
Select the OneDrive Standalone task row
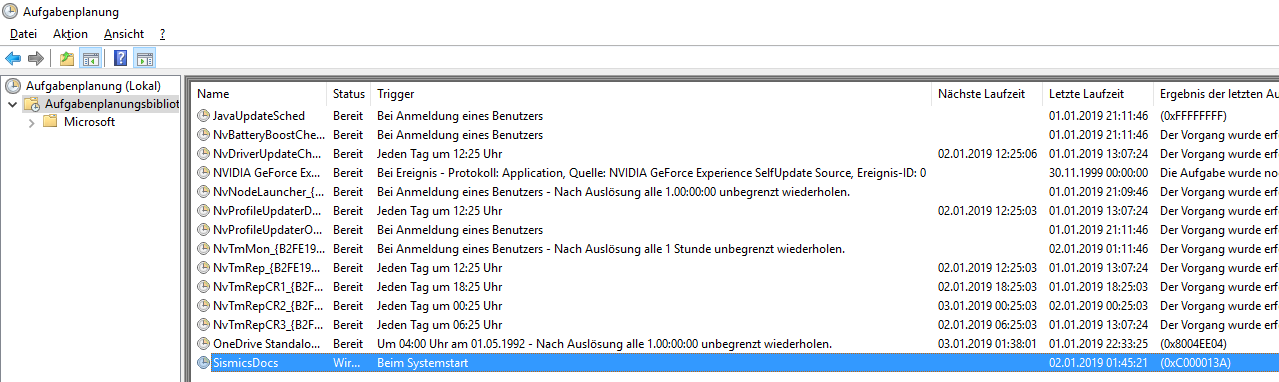[x=735, y=344]
